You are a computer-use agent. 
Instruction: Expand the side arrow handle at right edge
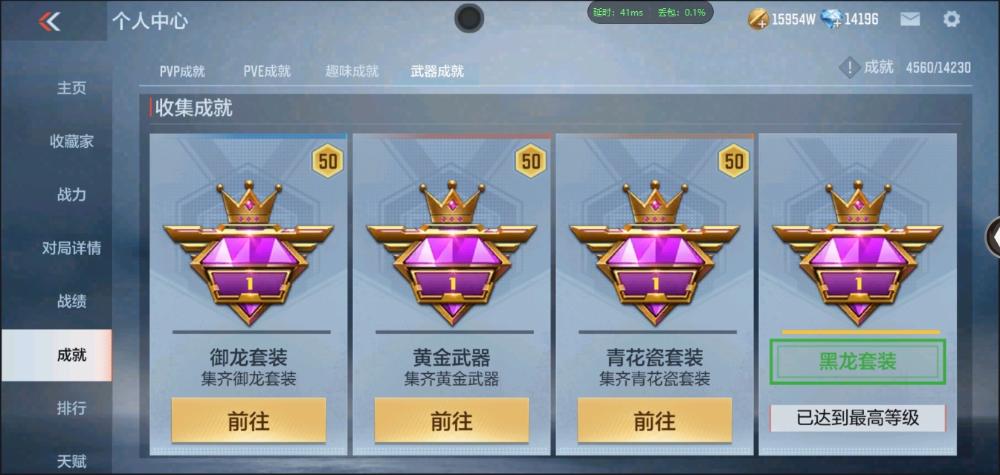click(x=994, y=237)
